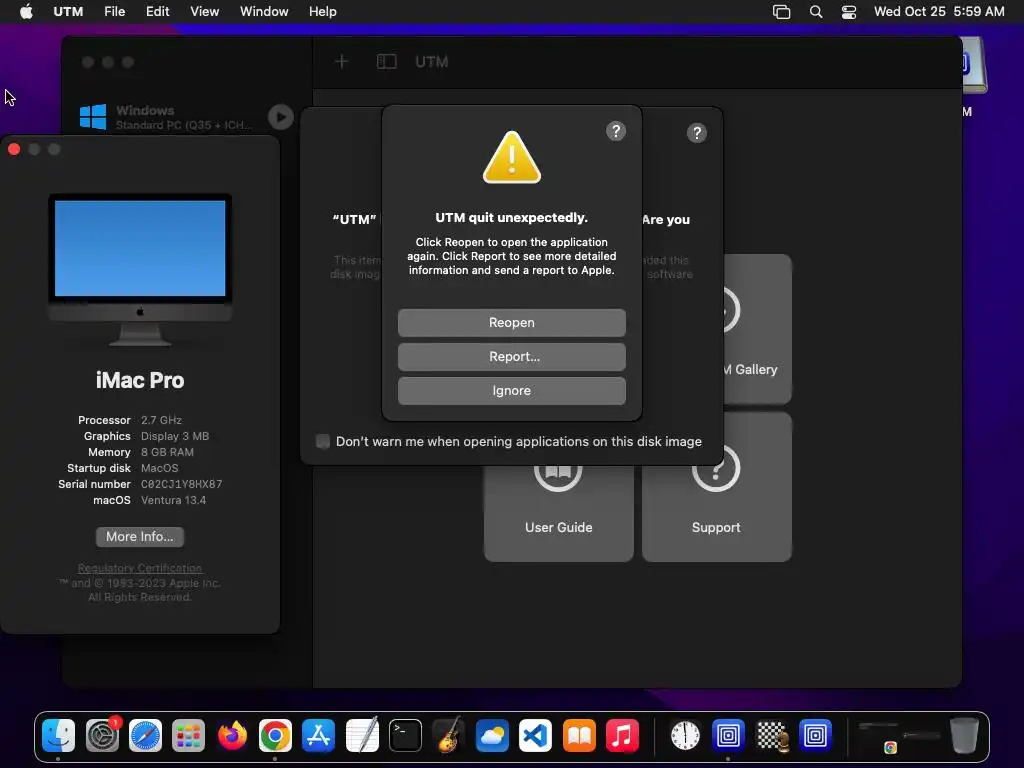Open the Edit menu
Screen dimensions: 1024x768
[157, 11]
